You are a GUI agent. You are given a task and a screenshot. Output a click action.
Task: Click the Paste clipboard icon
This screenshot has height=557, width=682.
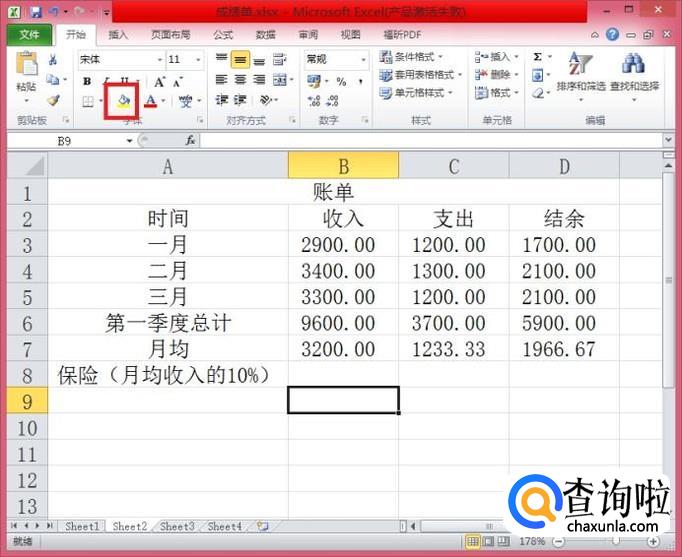27,65
